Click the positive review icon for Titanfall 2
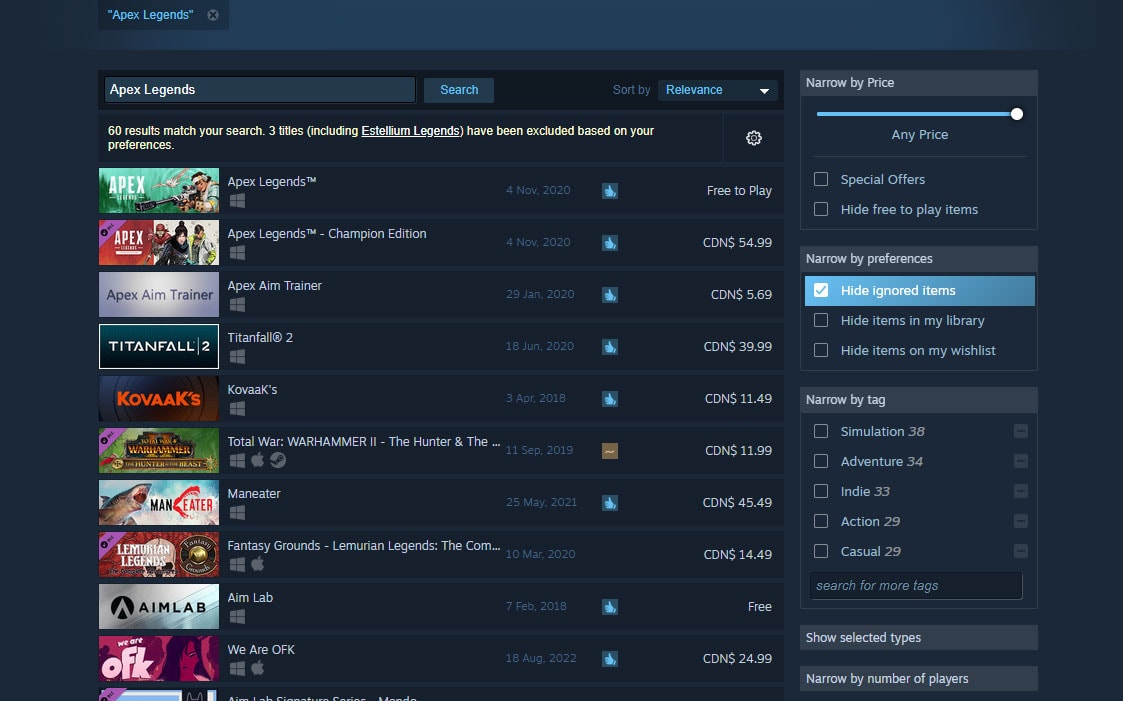The width and height of the screenshot is (1123, 701). click(x=609, y=347)
